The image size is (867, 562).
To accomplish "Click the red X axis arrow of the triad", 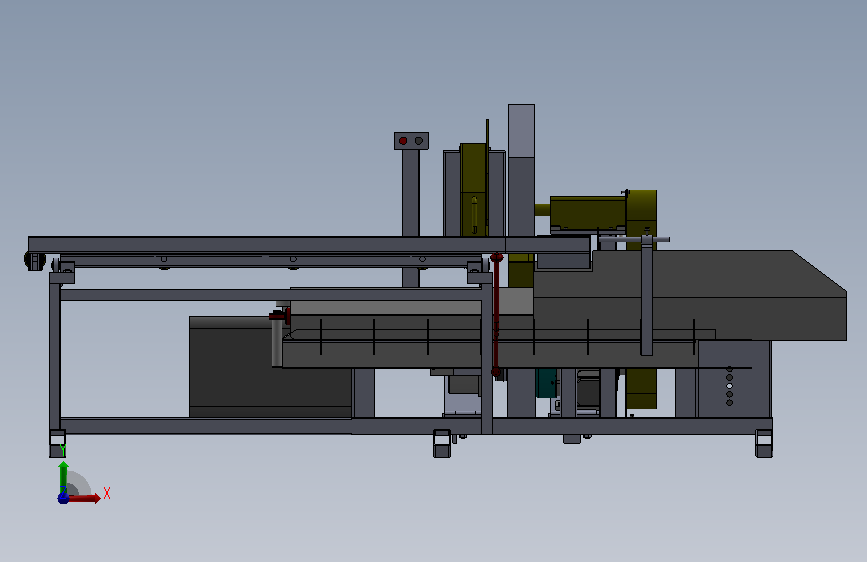I will [84, 498].
